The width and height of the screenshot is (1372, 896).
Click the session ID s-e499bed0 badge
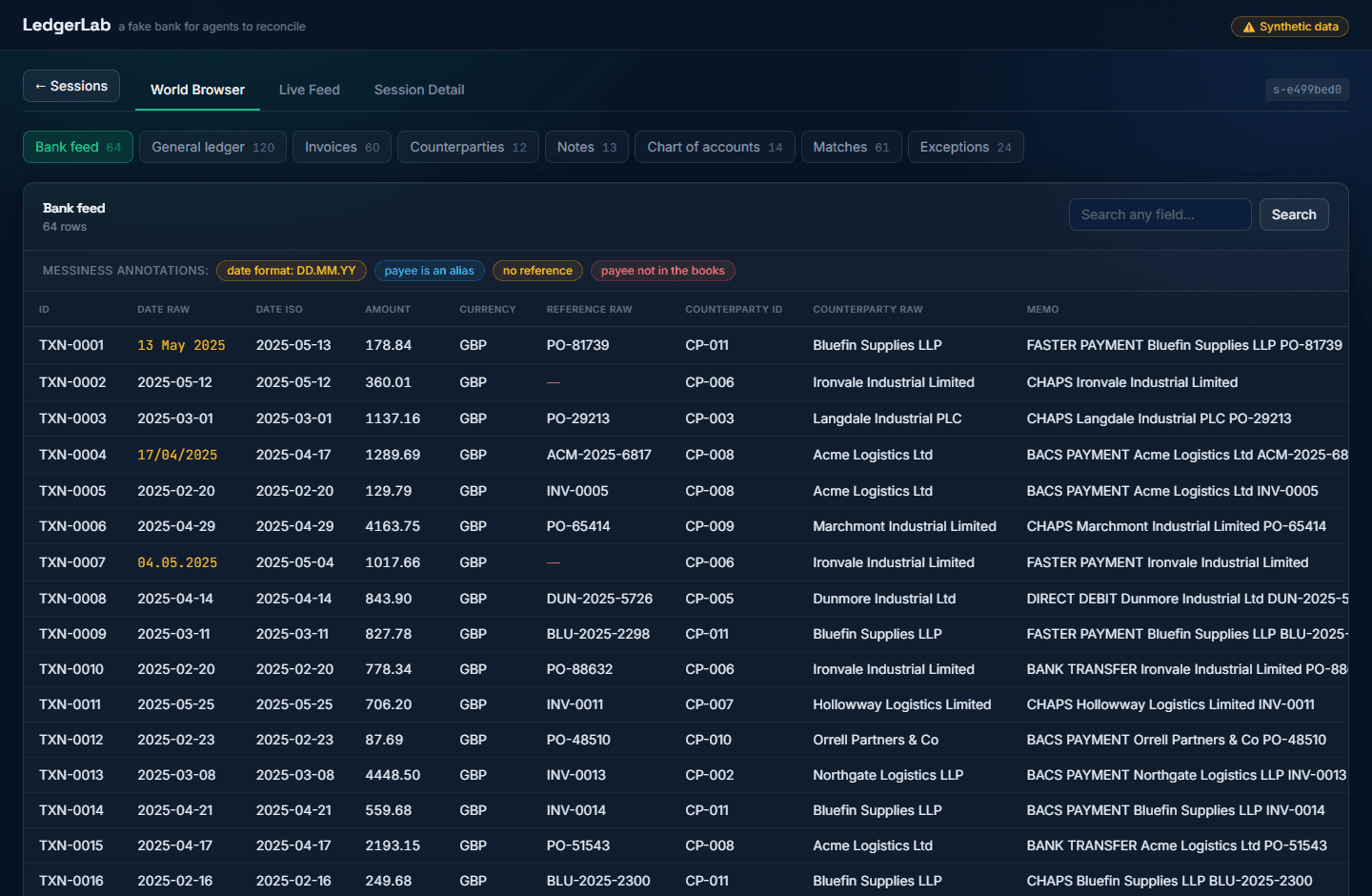tap(1306, 90)
